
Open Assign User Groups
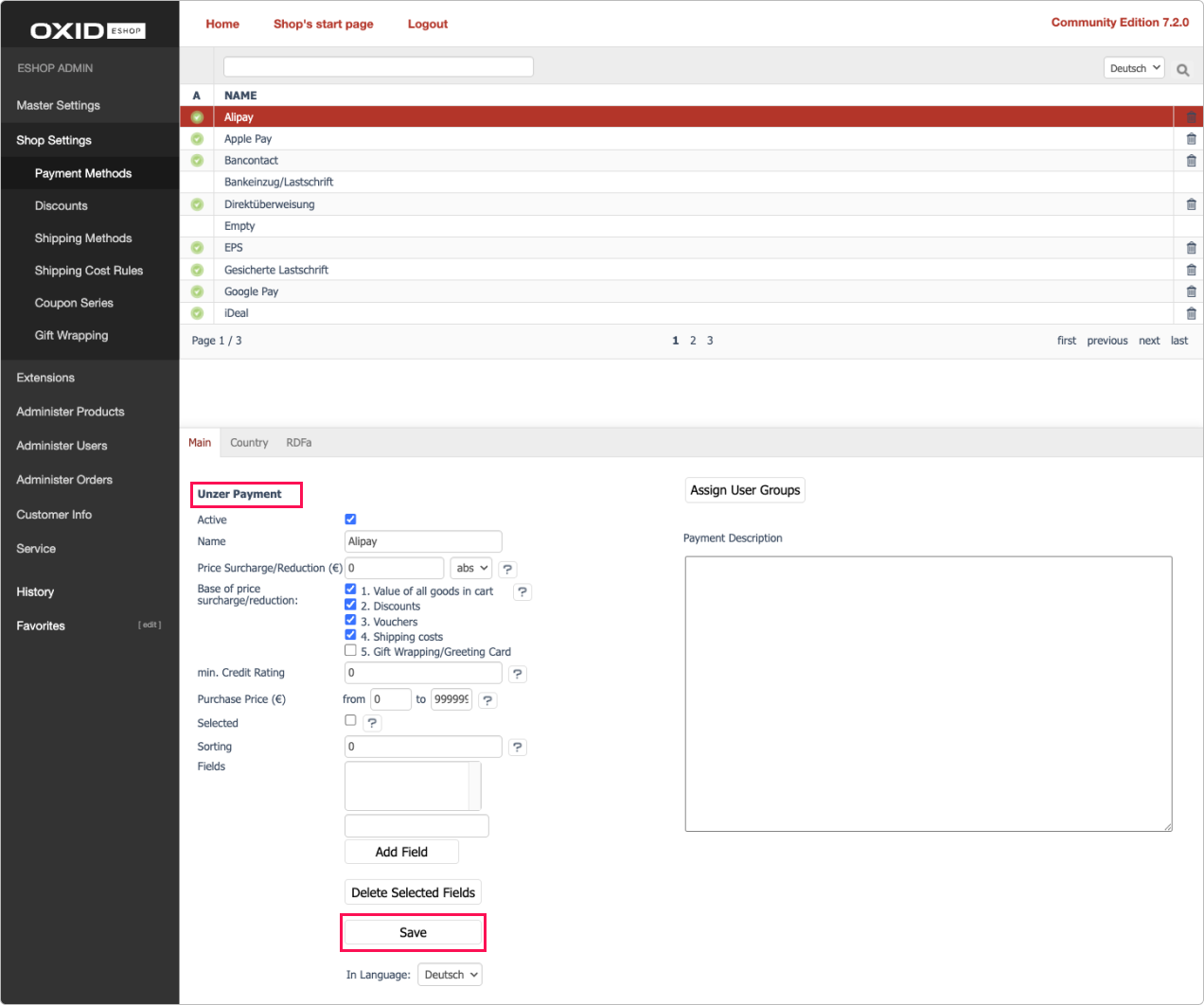click(x=745, y=489)
